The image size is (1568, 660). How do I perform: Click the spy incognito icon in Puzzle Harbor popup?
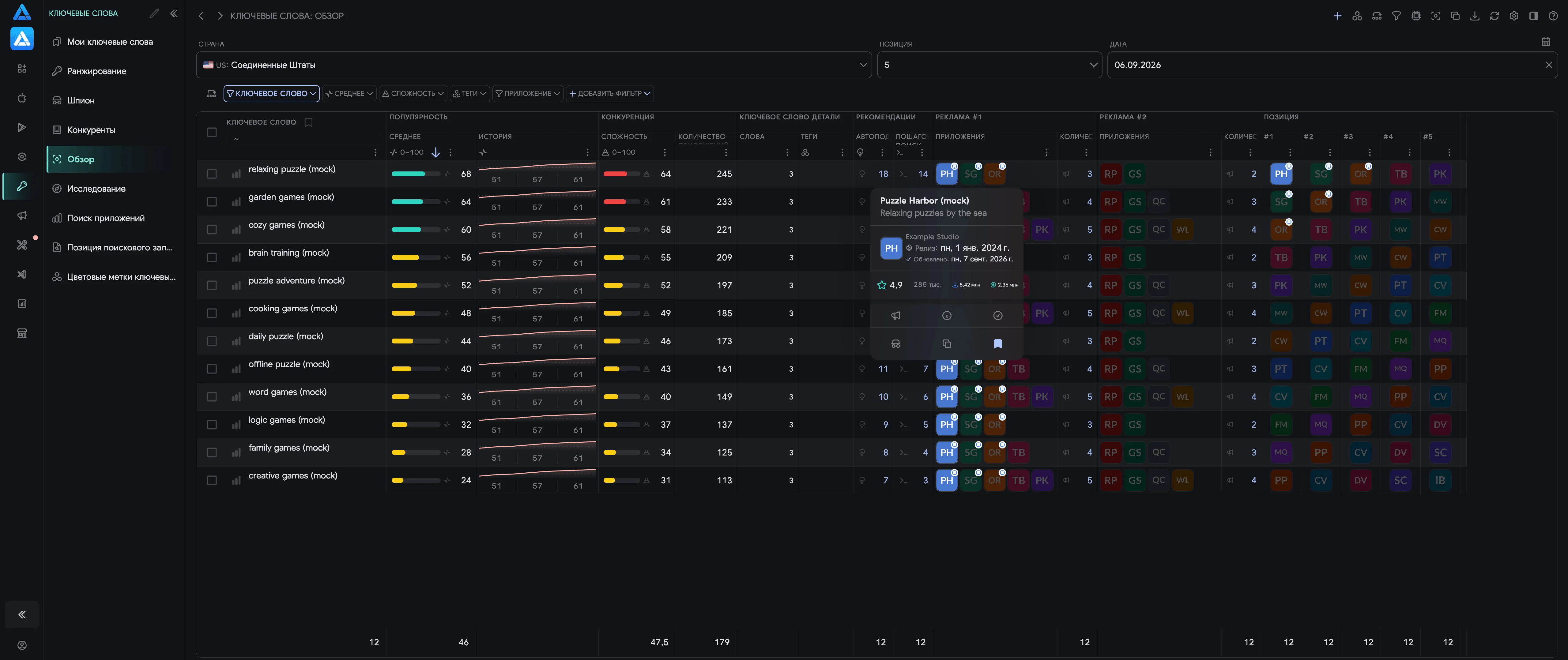pos(895,344)
